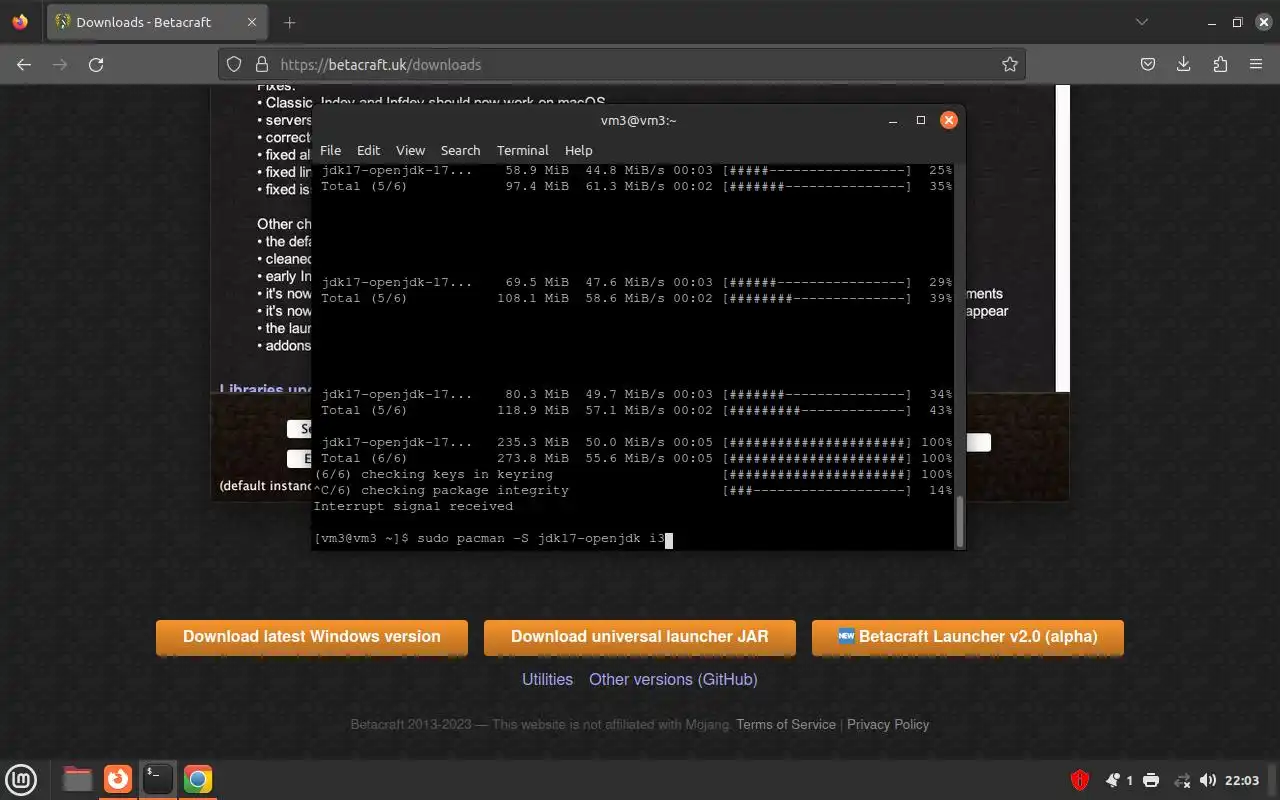This screenshot has width=1280, height=800.
Task: Open the volume speaker tray icon
Action: 1208,780
